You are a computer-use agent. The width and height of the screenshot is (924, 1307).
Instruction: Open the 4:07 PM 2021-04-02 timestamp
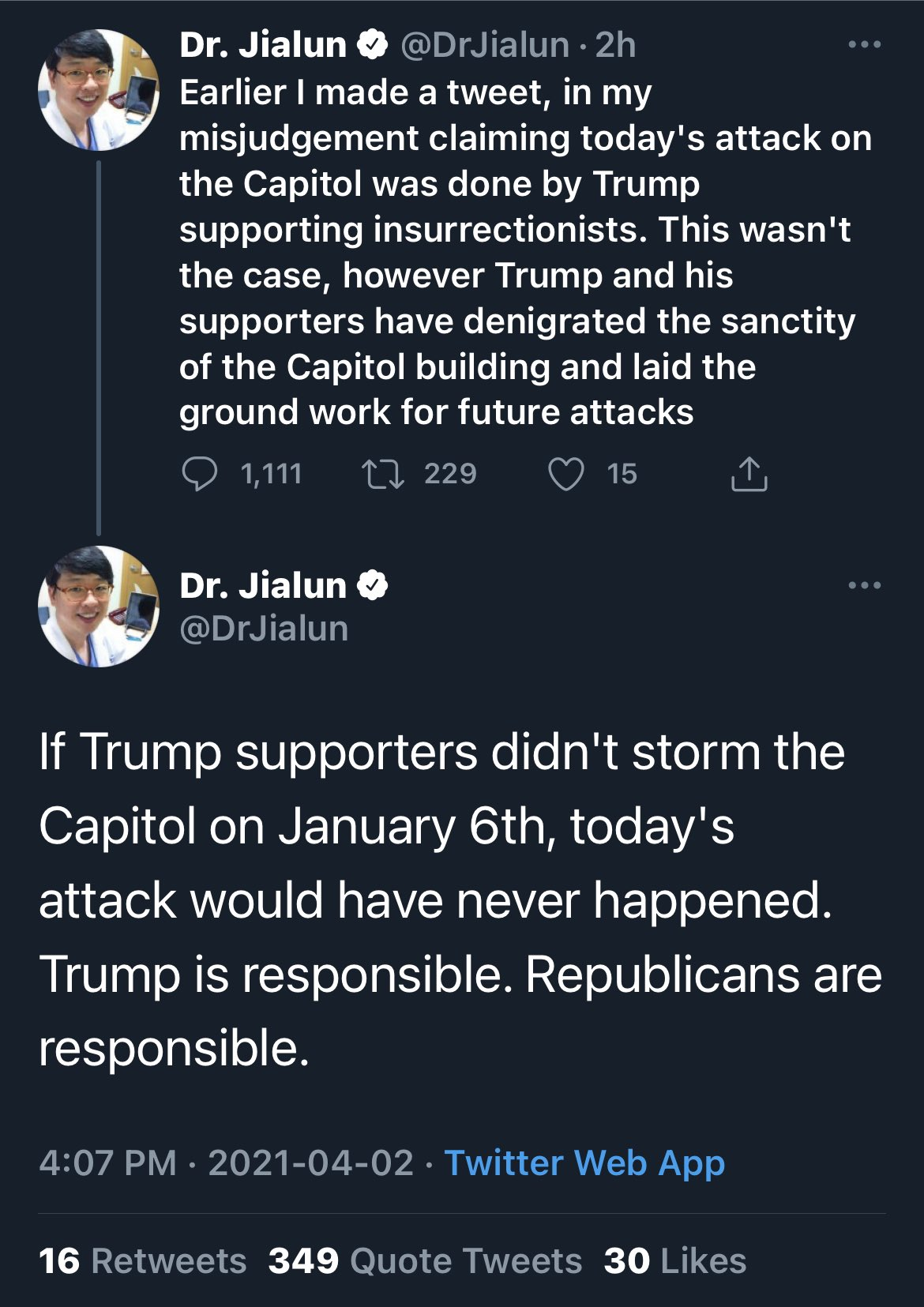226,1163
